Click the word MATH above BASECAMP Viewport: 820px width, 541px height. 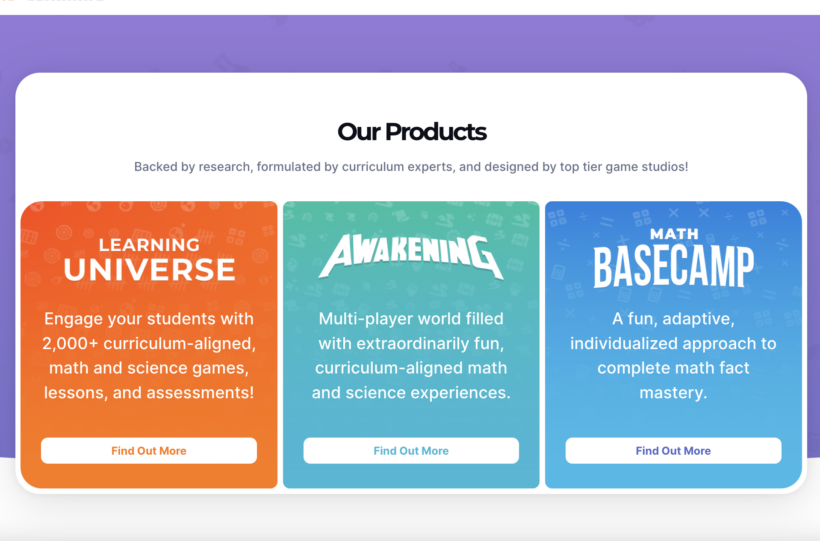coord(673,234)
